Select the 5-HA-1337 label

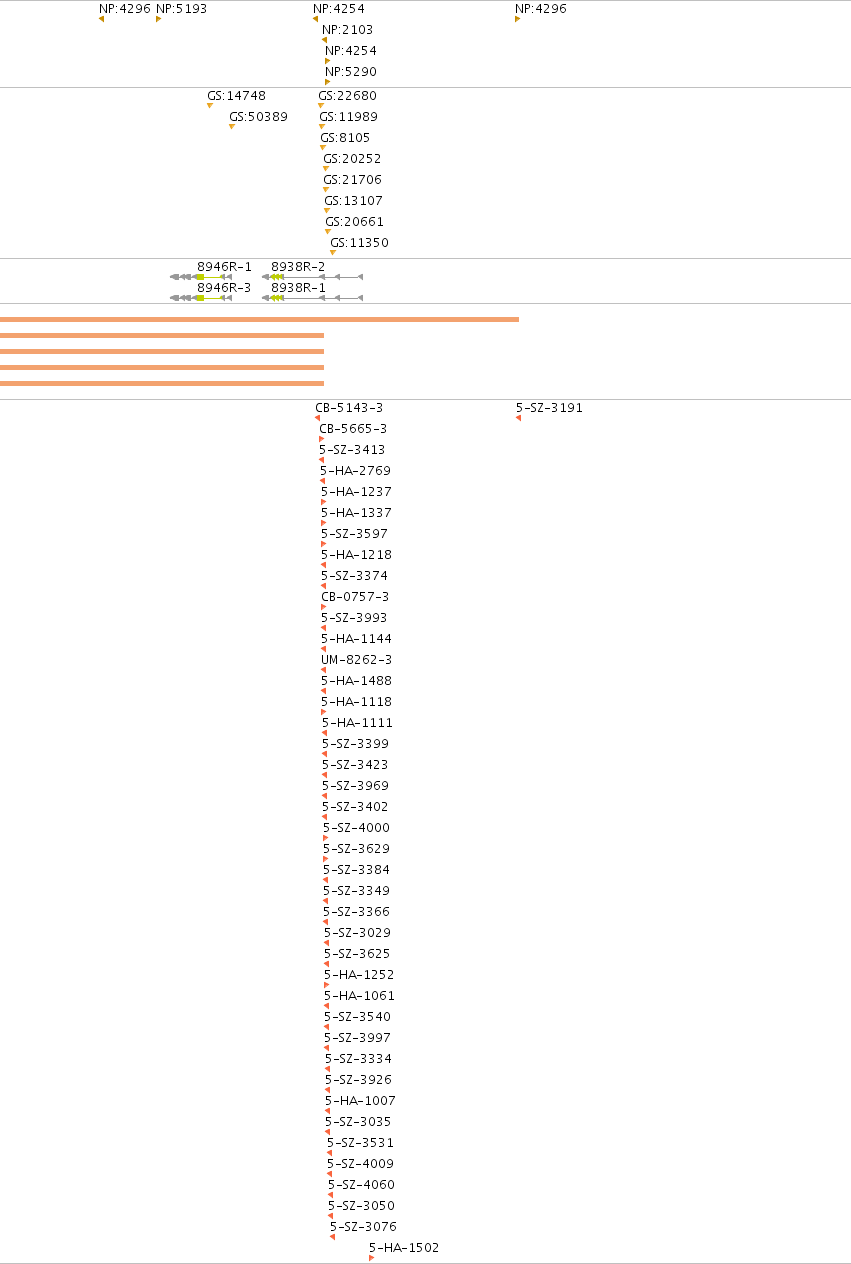point(357,512)
